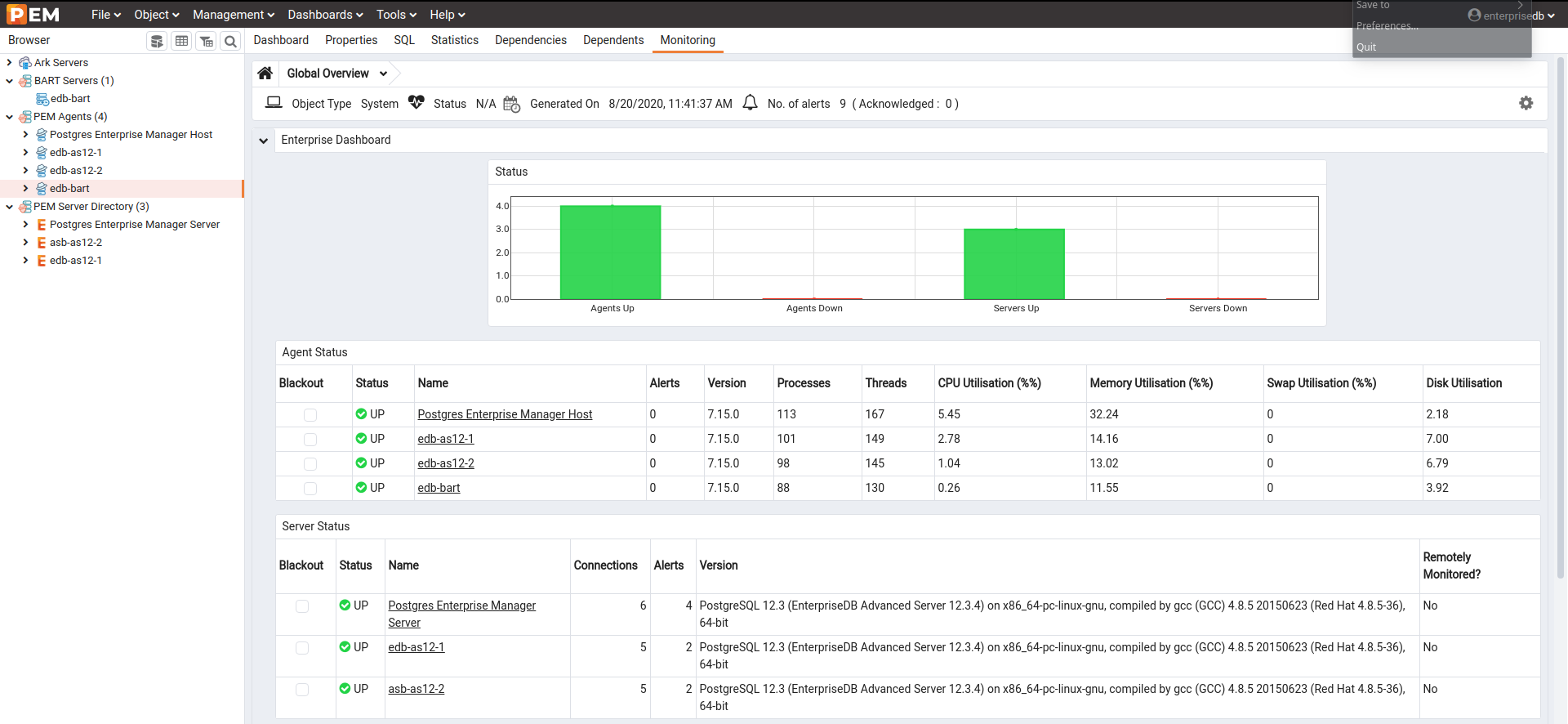Image resolution: width=1568 pixels, height=724 pixels.
Task: Go to home via the house icon
Action: pyautogui.click(x=265, y=74)
